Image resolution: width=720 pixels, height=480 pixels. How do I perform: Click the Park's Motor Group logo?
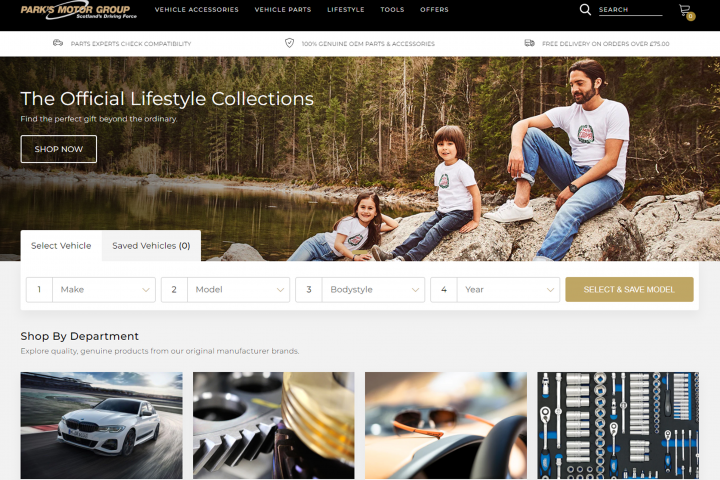click(79, 11)
